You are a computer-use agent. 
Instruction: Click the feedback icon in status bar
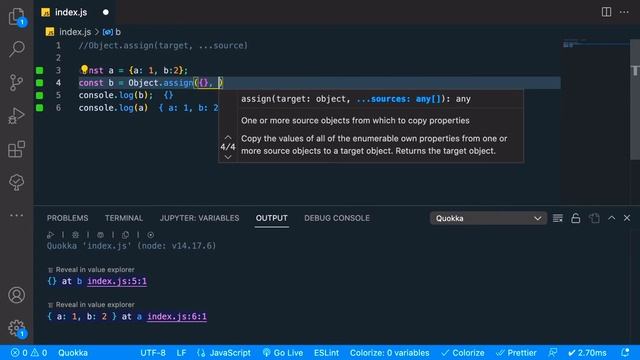(x=553, y=353)
